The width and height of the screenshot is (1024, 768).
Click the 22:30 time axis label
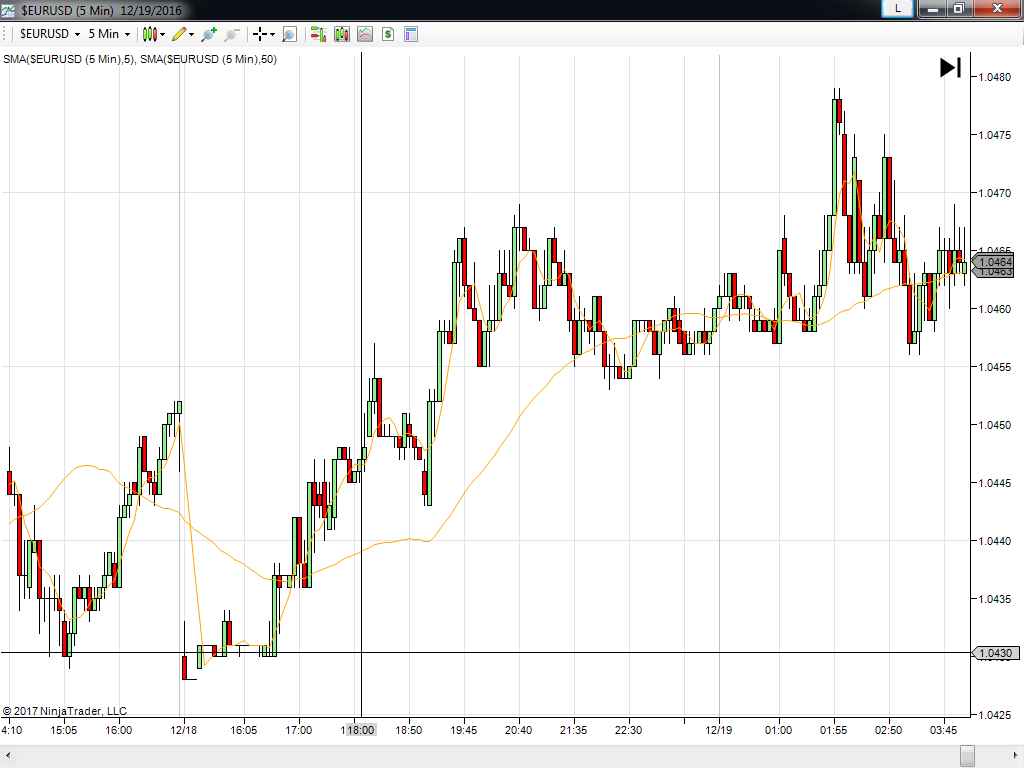tap(628, 730)
